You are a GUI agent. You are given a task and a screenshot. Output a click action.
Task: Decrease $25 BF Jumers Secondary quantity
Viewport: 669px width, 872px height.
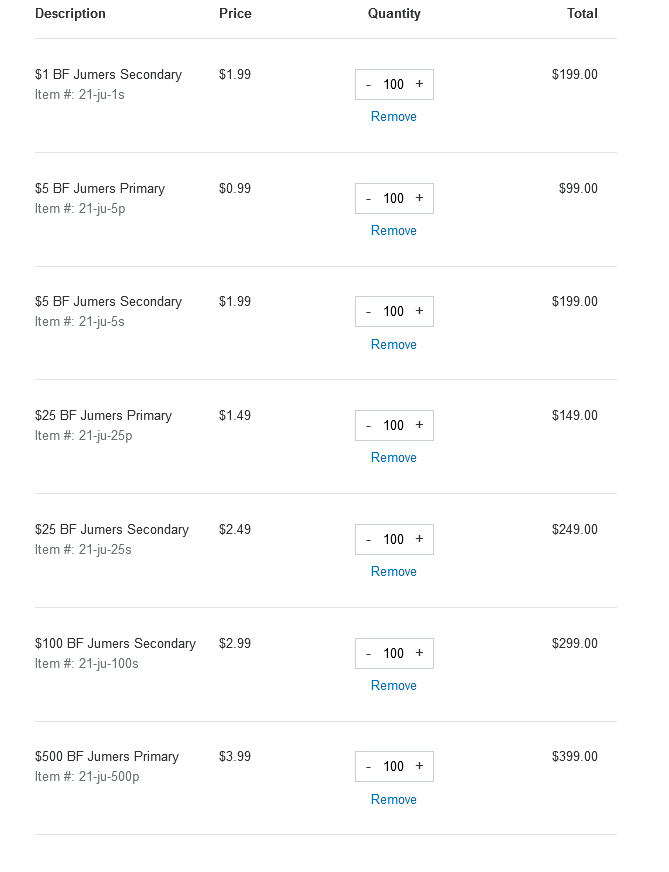tap(368, 539)
